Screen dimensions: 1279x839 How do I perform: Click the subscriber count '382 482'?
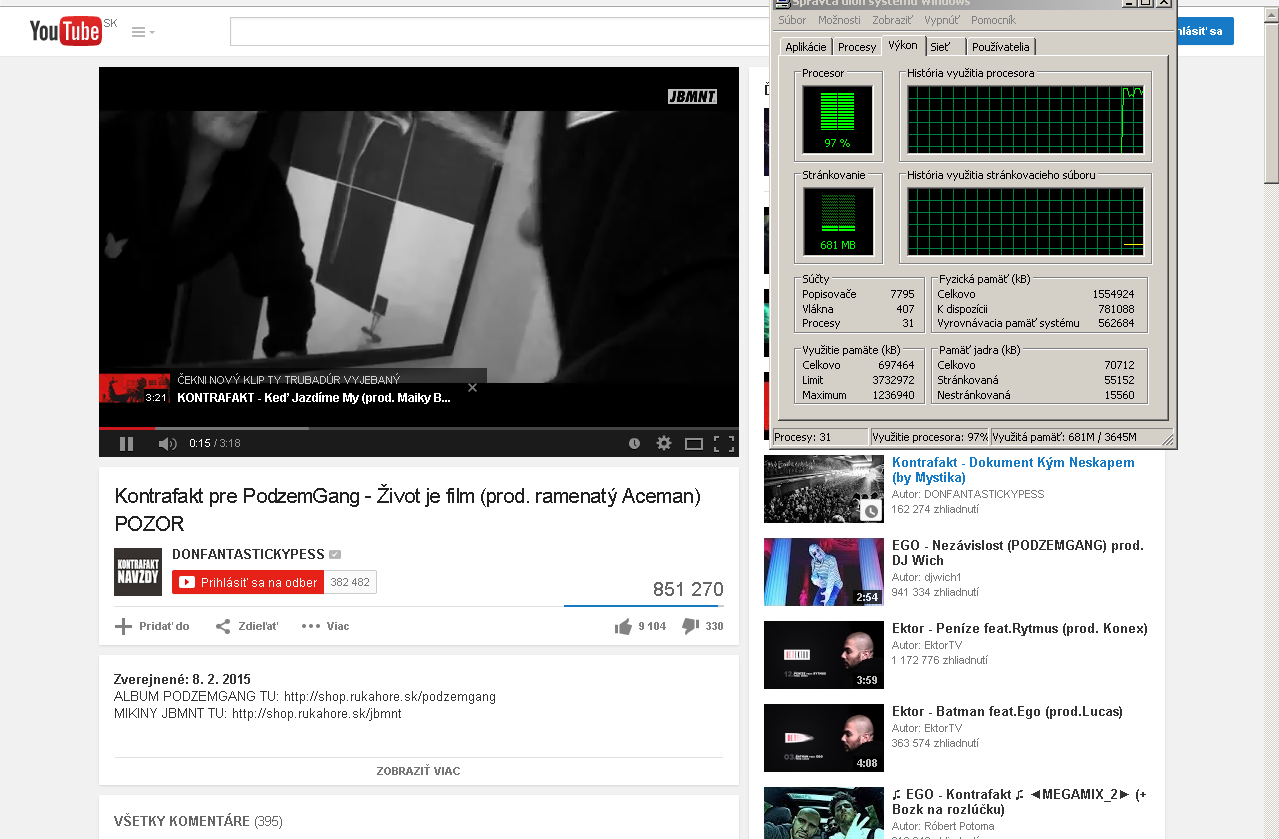350,582
